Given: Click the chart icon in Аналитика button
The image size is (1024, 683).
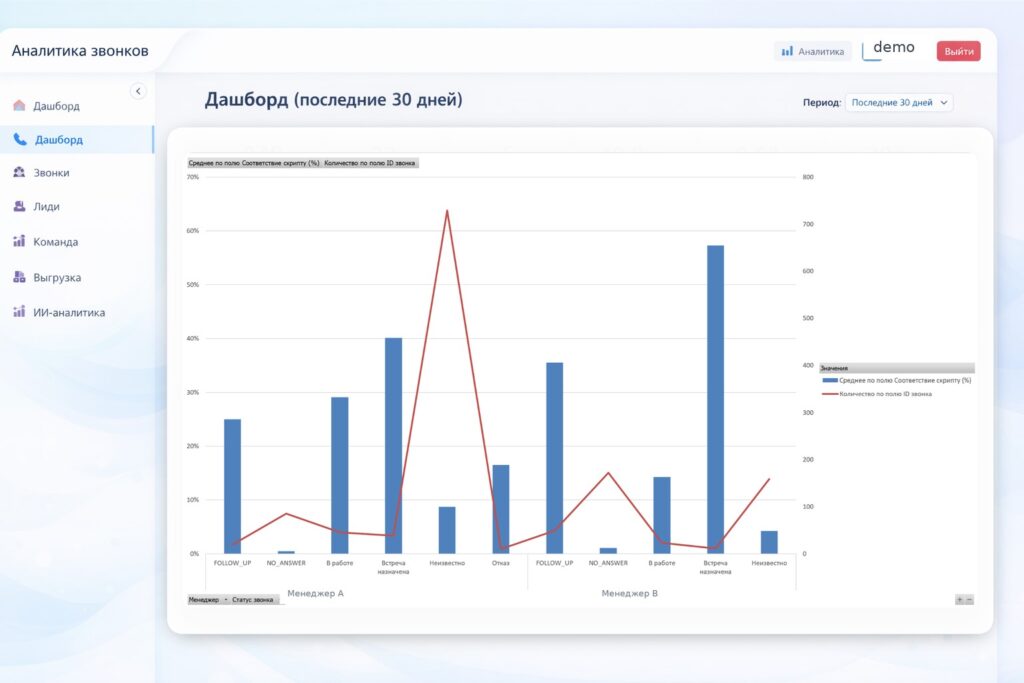Looking at the screenshot, I should (x=787, y=51).
